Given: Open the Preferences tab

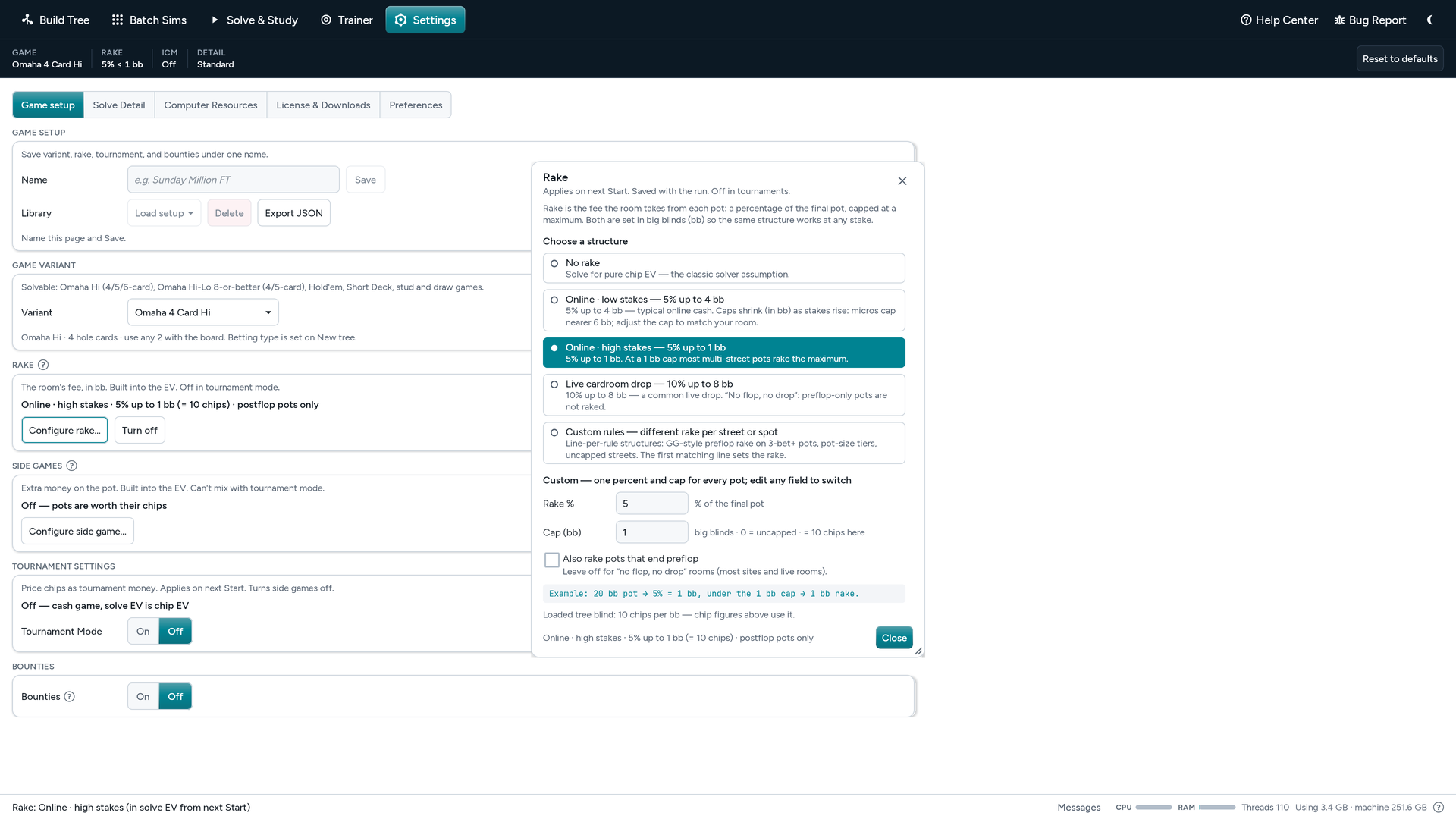Looking at the screenshot, I should tap(416, 105).
